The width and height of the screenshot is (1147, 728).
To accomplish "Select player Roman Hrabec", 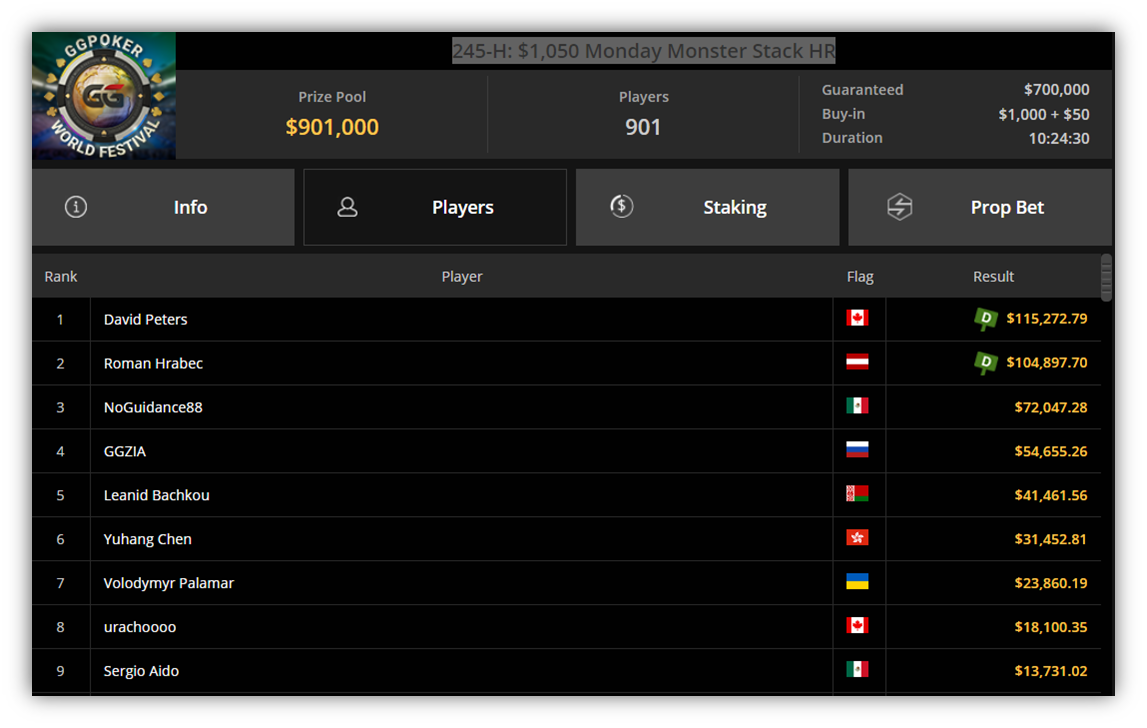I will (x=153, y=364).
